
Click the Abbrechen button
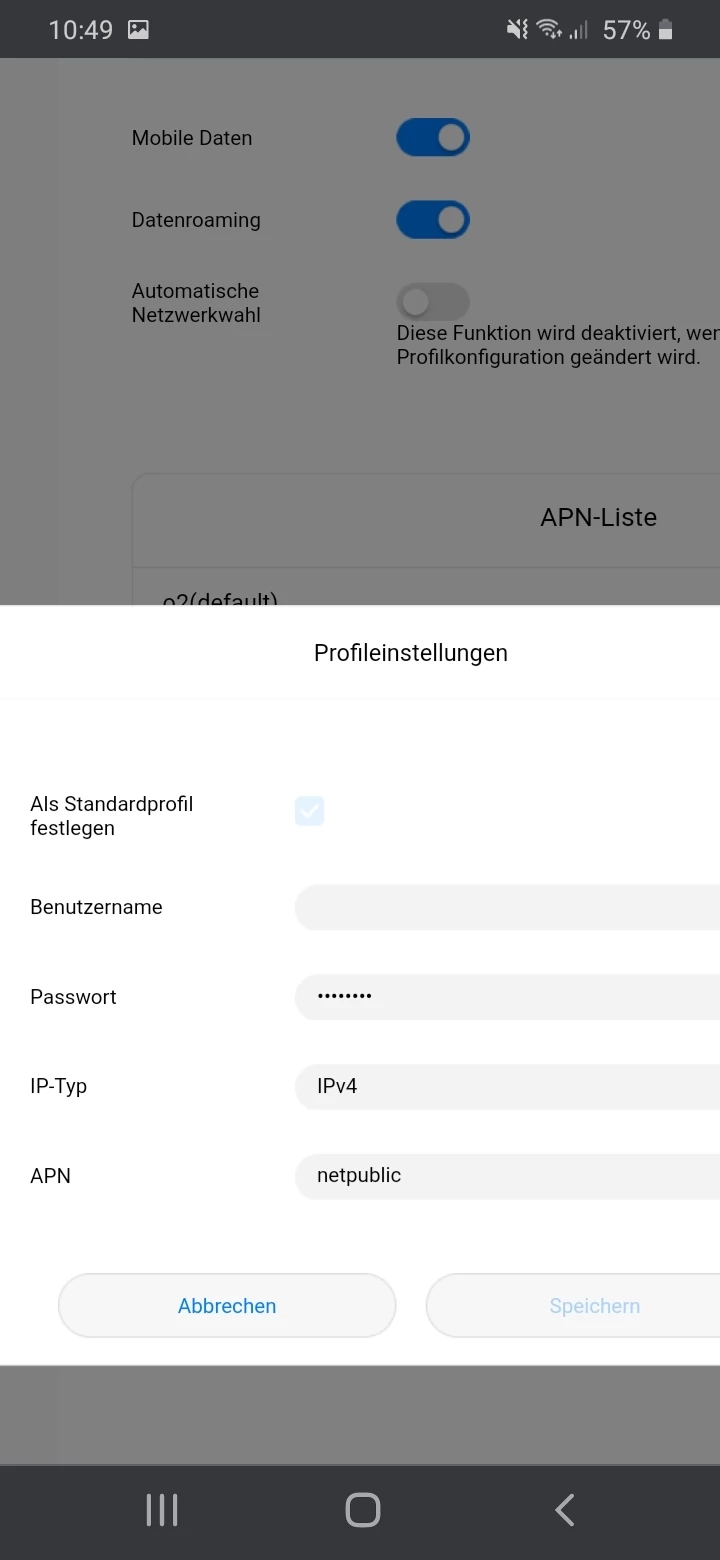pyautogui.click(x=227, y=1305)
